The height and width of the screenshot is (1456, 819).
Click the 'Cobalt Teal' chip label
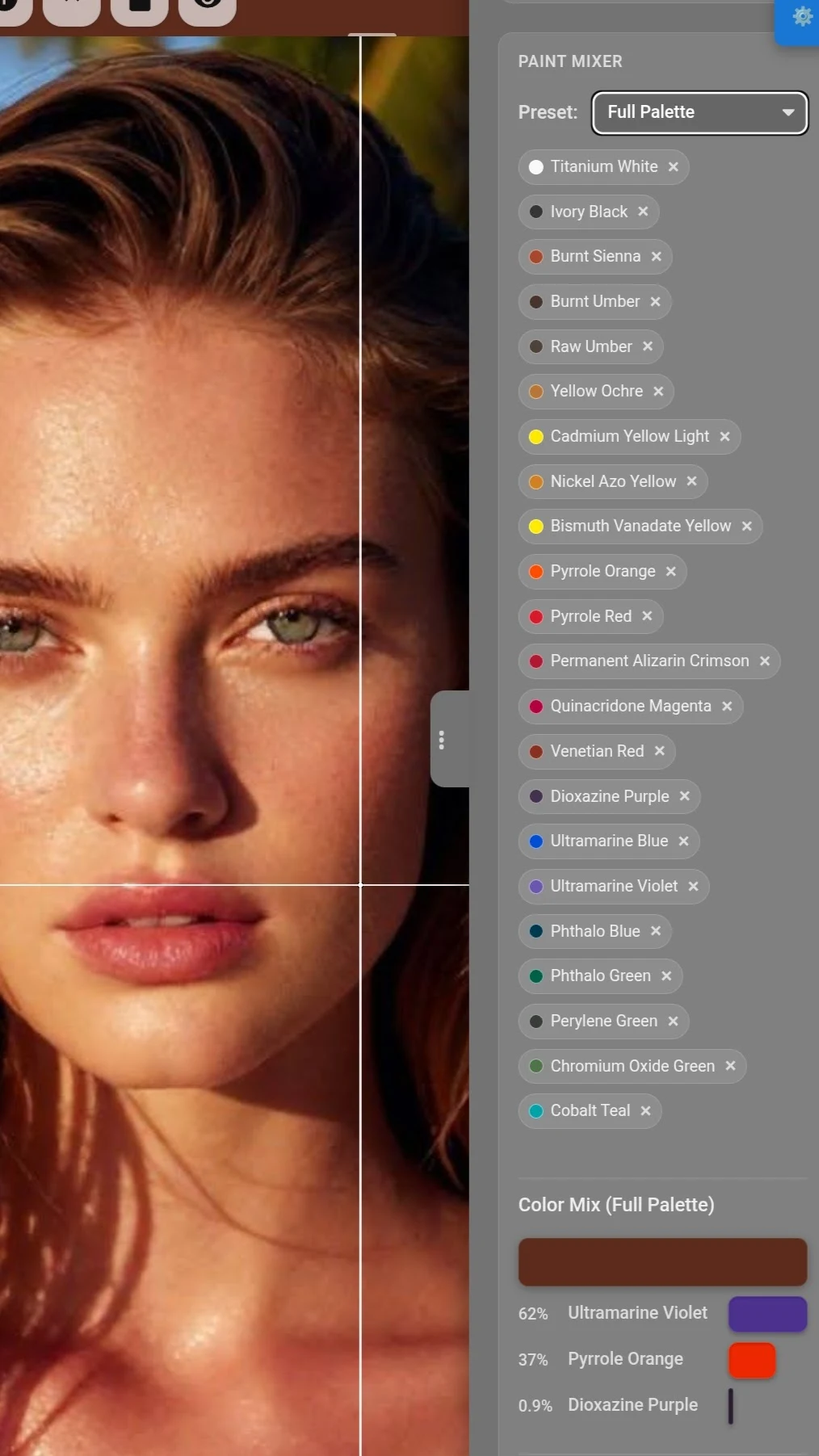click(x=590, y=1110)
